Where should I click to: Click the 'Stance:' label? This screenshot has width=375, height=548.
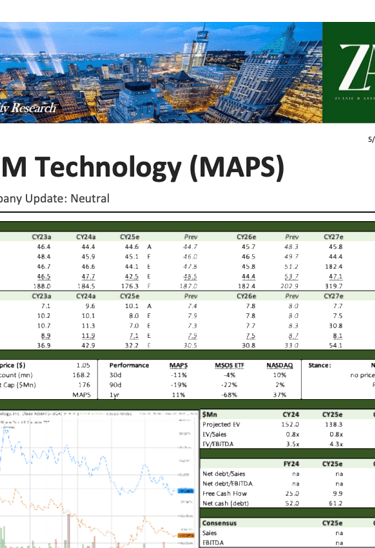319,365
